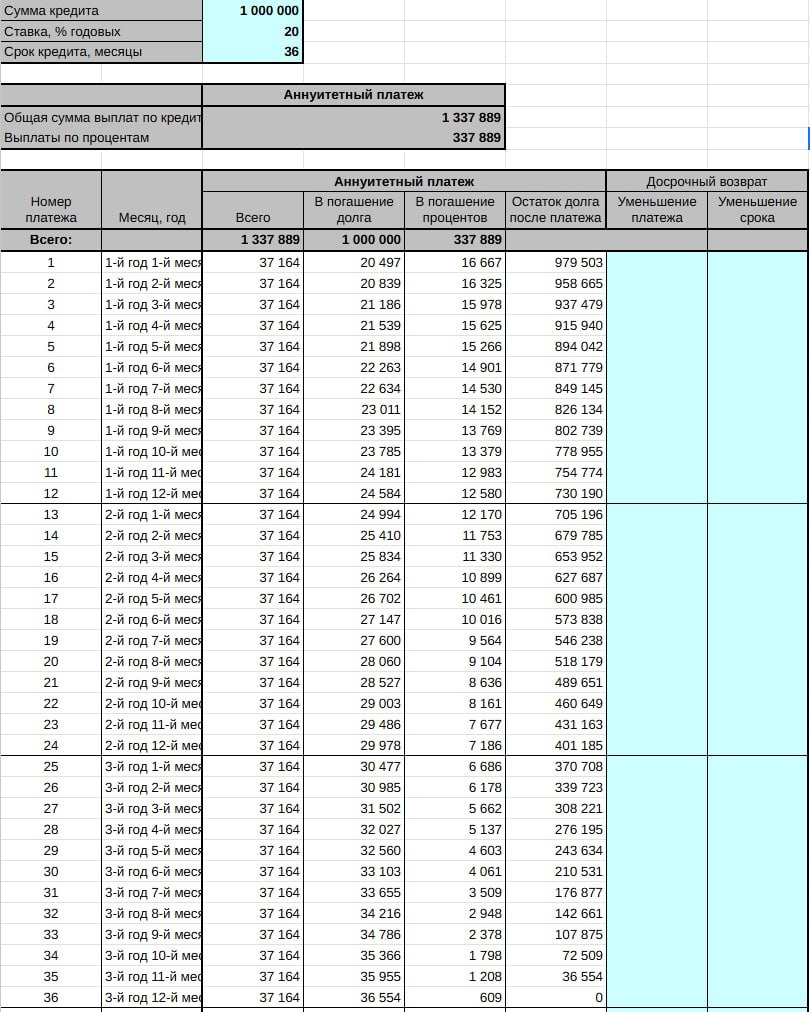This screenshot has width=810, height=1012.
Task: Select the 'В погашение долга' column header
Action: point(354,209)
